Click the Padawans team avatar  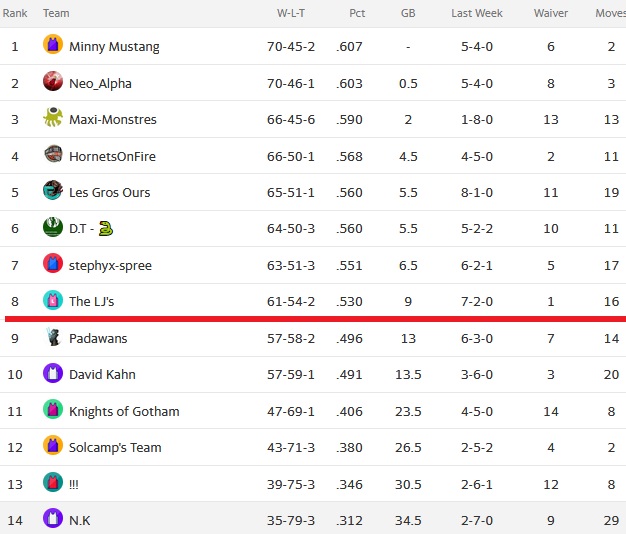coord(53,336)
